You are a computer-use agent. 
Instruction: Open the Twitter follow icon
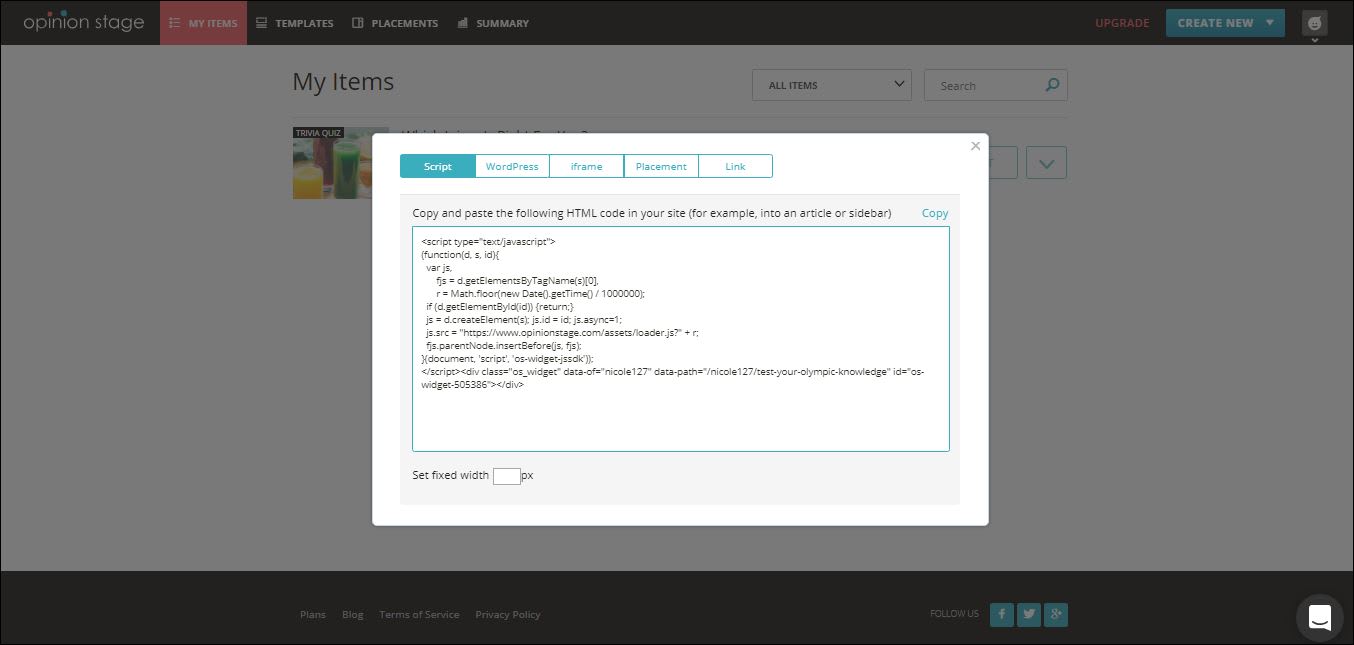pos(1029,615)
